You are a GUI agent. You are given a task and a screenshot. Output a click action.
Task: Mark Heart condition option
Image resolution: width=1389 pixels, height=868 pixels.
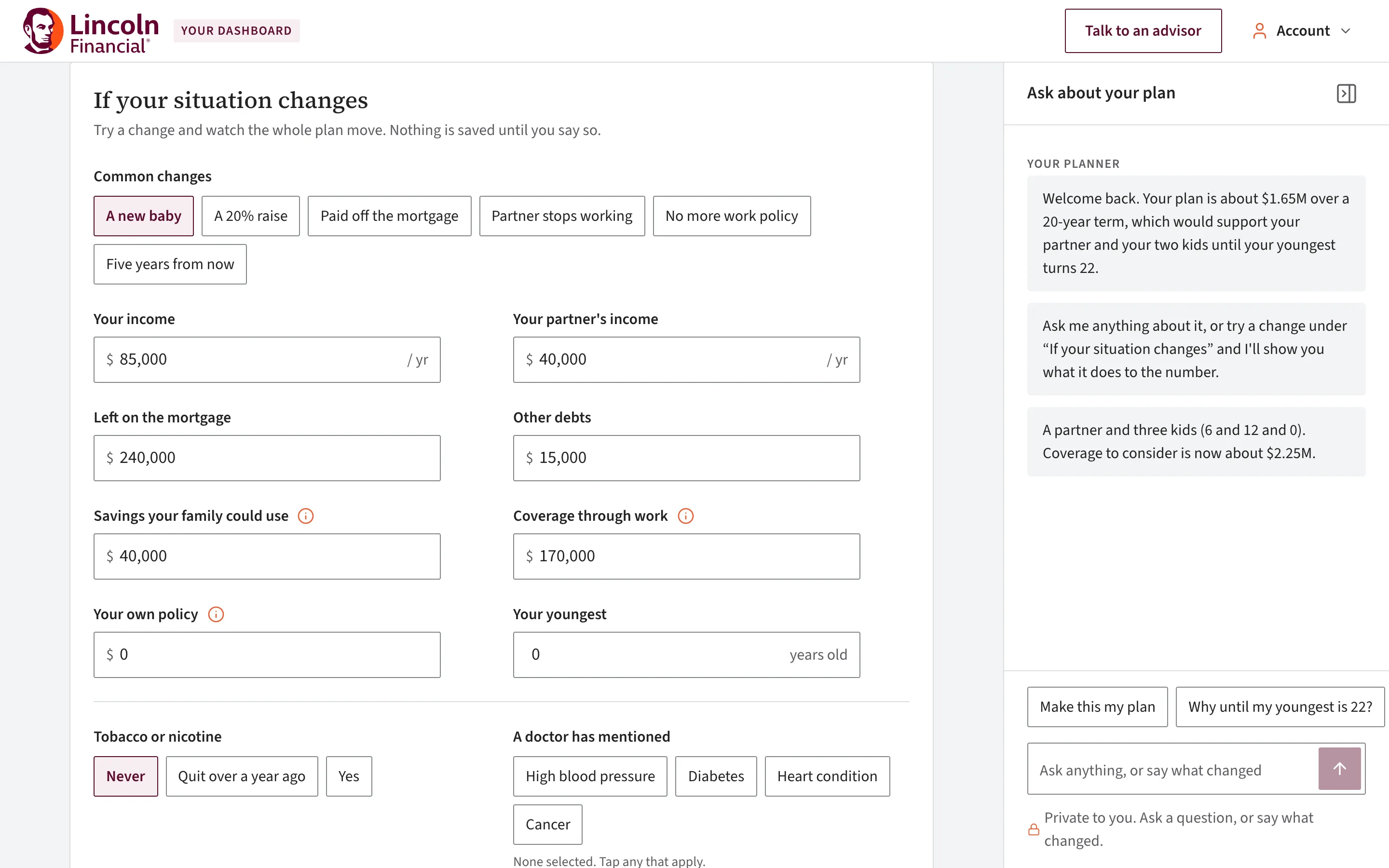(827, 776)
